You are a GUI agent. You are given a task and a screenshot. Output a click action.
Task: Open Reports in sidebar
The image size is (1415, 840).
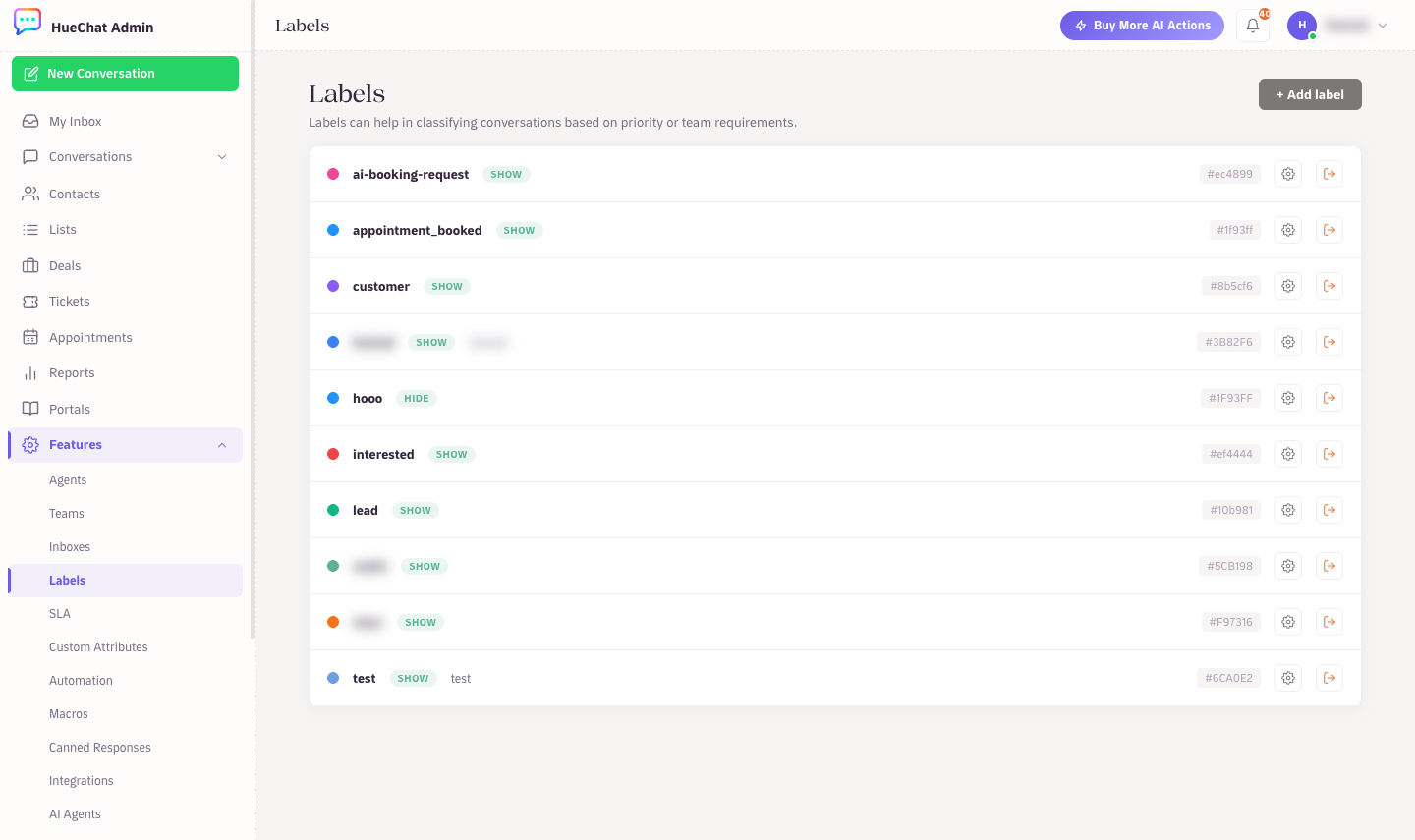point(125,373)
